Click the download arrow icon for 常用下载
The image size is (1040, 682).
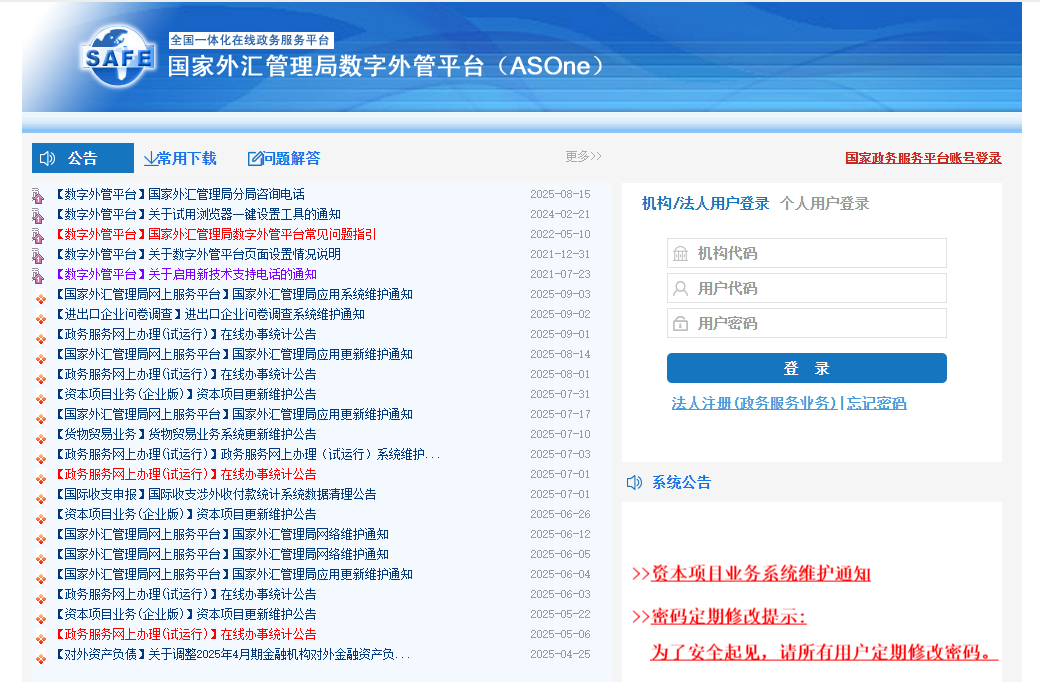click(x=150, y=158)
